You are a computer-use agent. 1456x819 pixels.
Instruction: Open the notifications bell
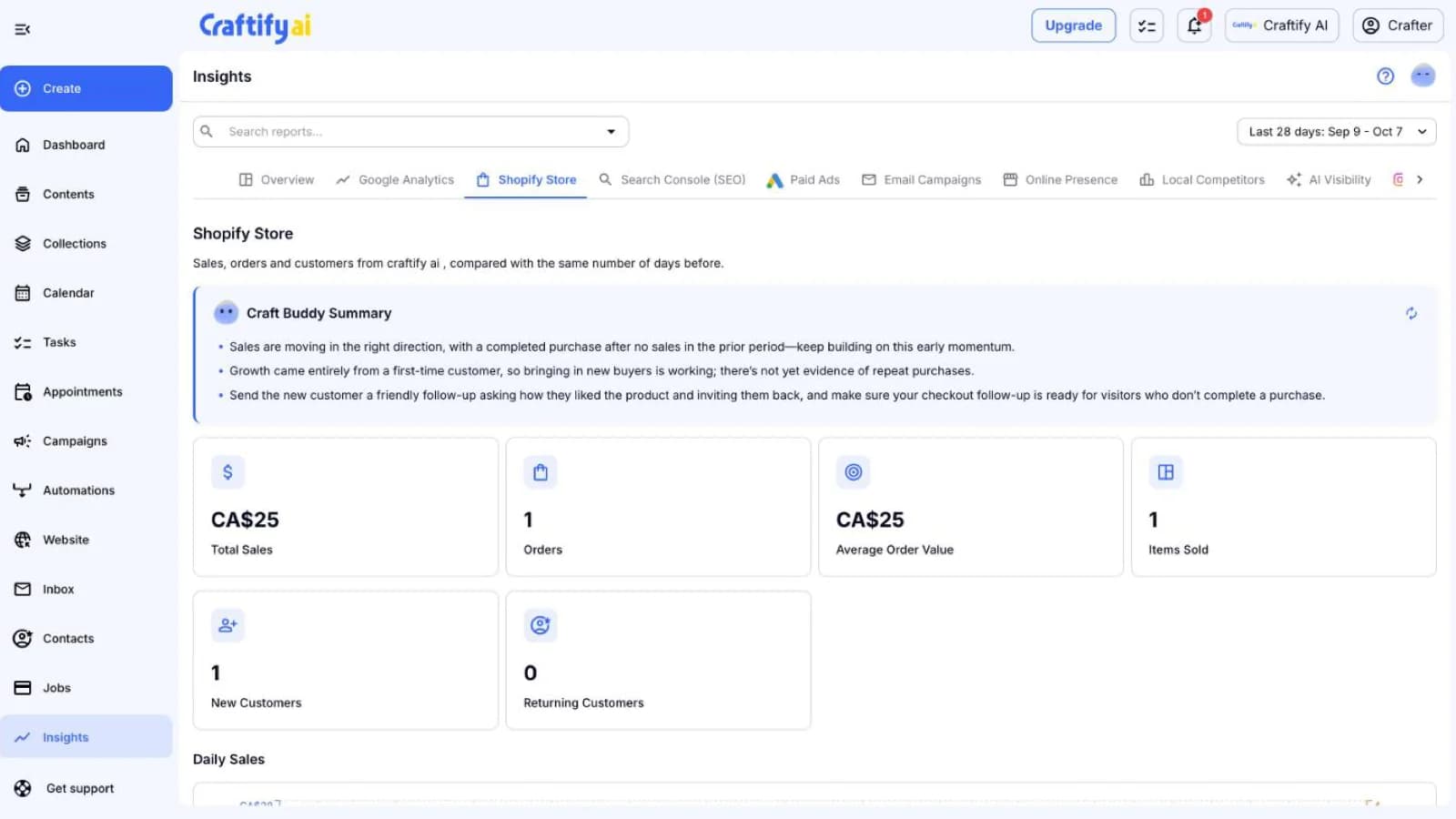click(1194, 25)
